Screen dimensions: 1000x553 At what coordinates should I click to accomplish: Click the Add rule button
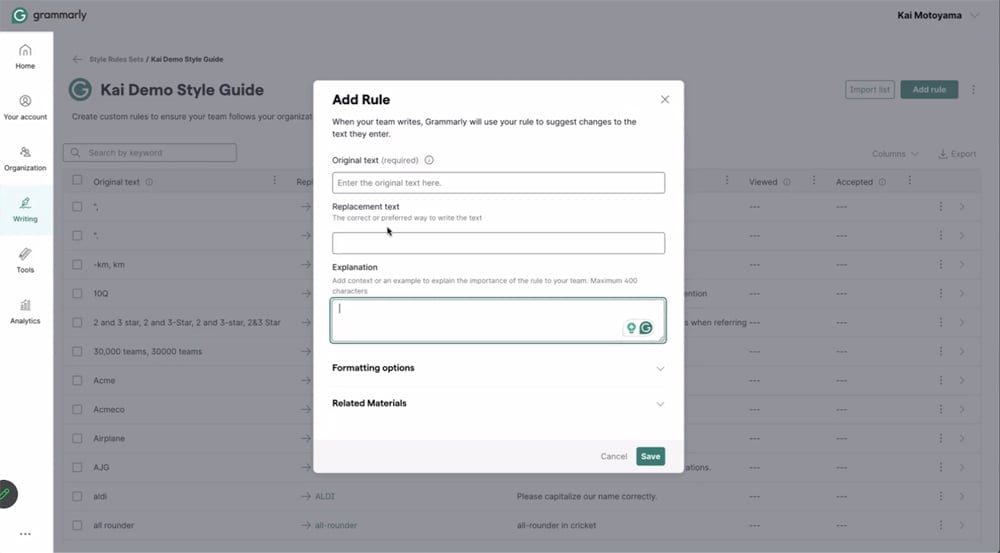[929, 89]
